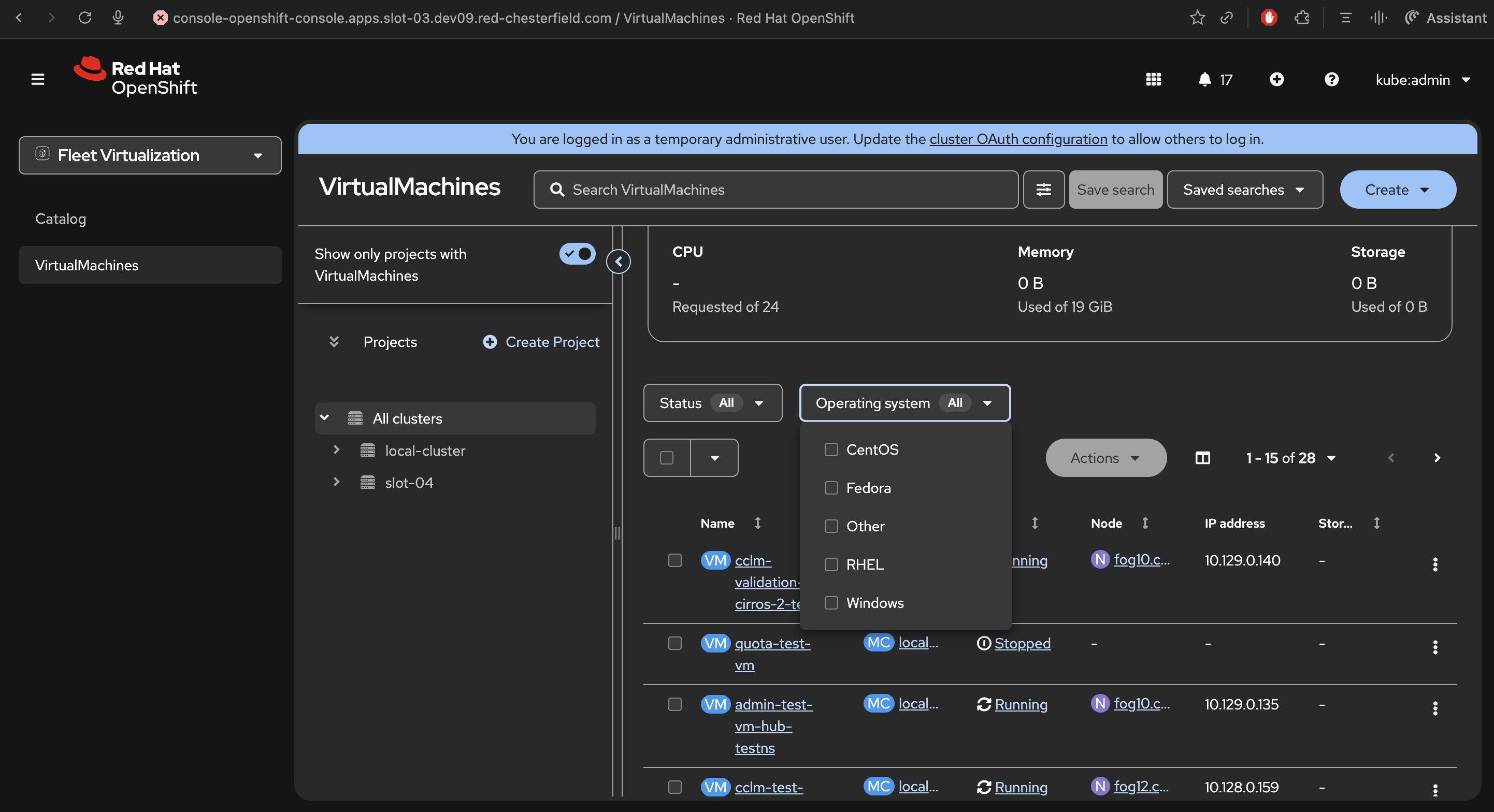Toggle the hamburger navigation menu
The height and width of the screenshot is (812, 1494).
38,79
